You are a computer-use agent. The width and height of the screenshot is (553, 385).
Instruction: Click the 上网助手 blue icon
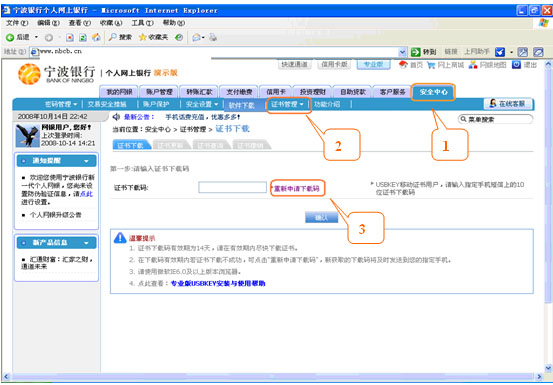point(500,52)
